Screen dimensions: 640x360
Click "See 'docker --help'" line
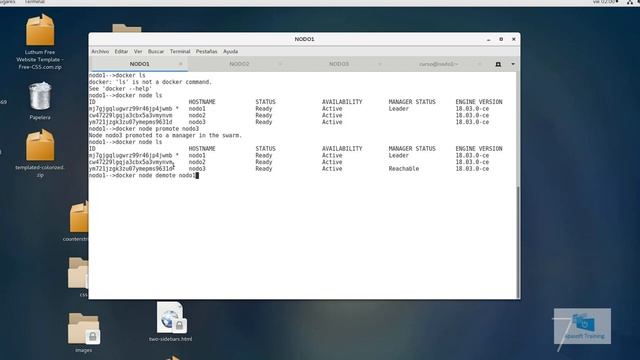pos(120,89)
